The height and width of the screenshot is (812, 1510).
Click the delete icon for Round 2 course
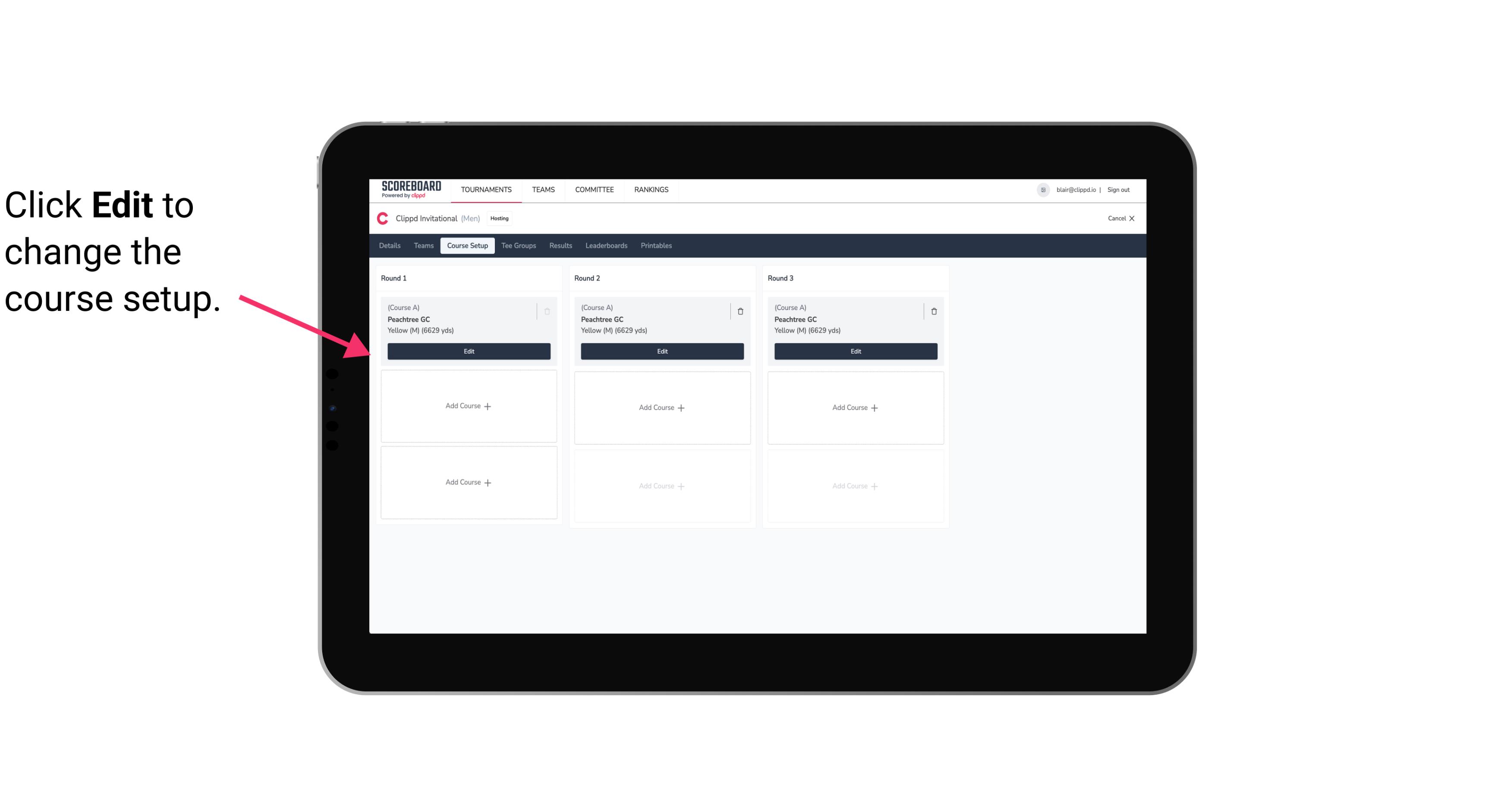pyautogui.click(x=740, y=311)
